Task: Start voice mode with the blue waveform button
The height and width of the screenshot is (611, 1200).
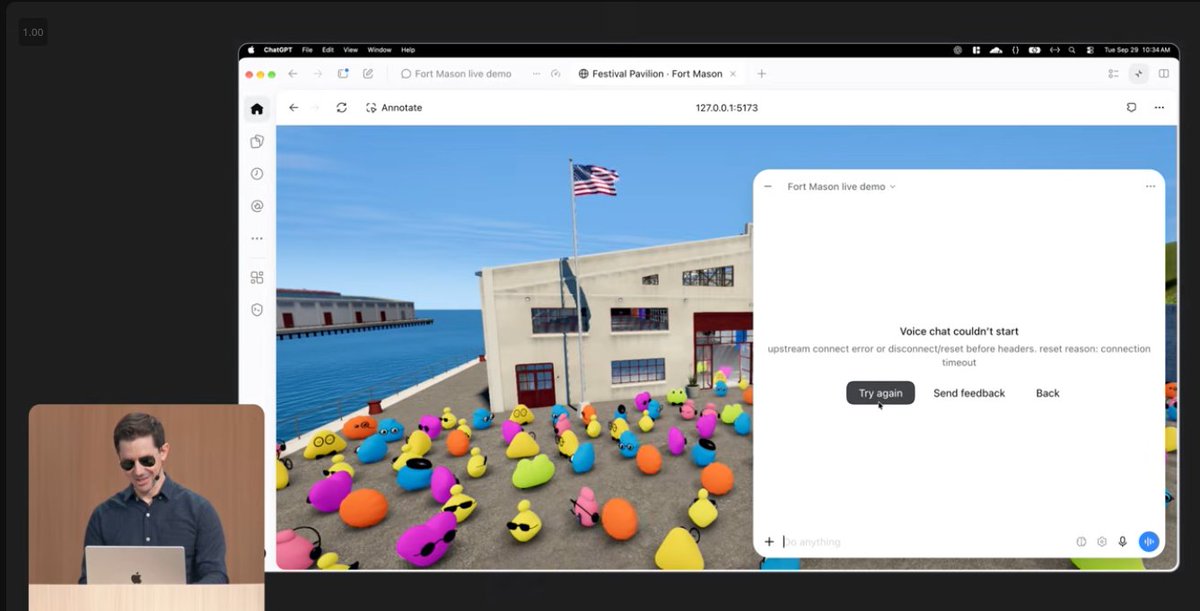Action: (x=1148, y=542)
